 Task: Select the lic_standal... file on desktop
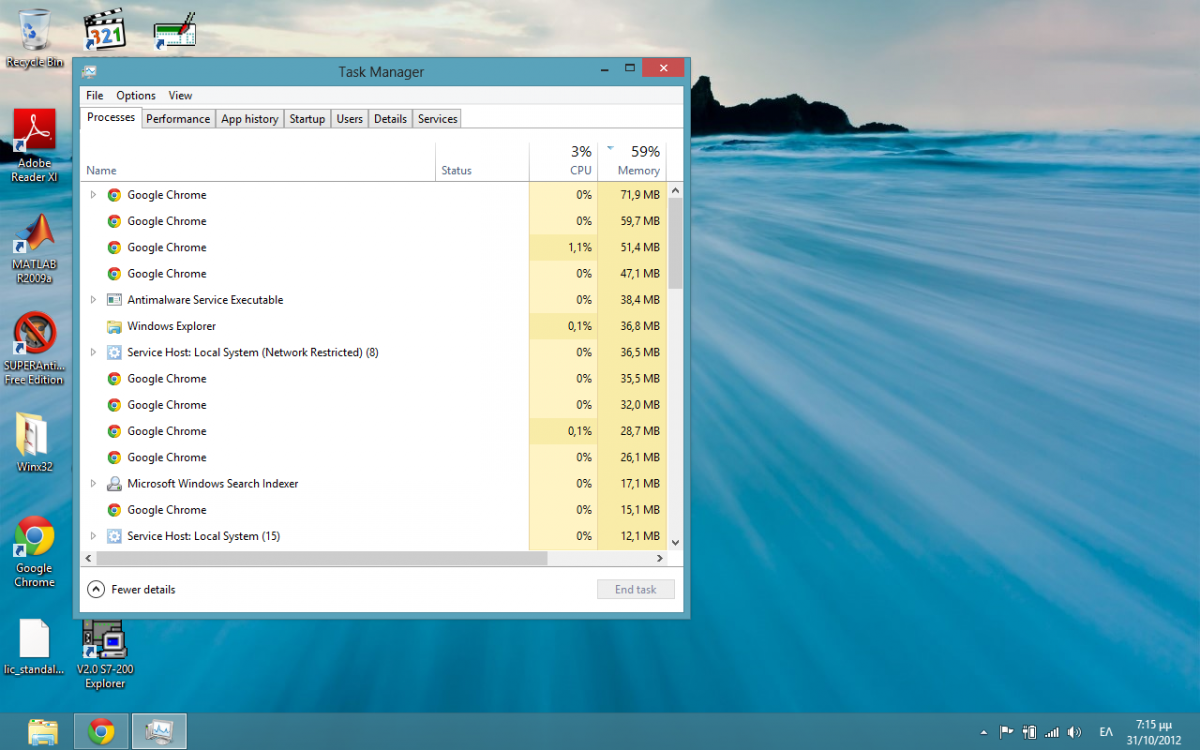coord(34,647)
